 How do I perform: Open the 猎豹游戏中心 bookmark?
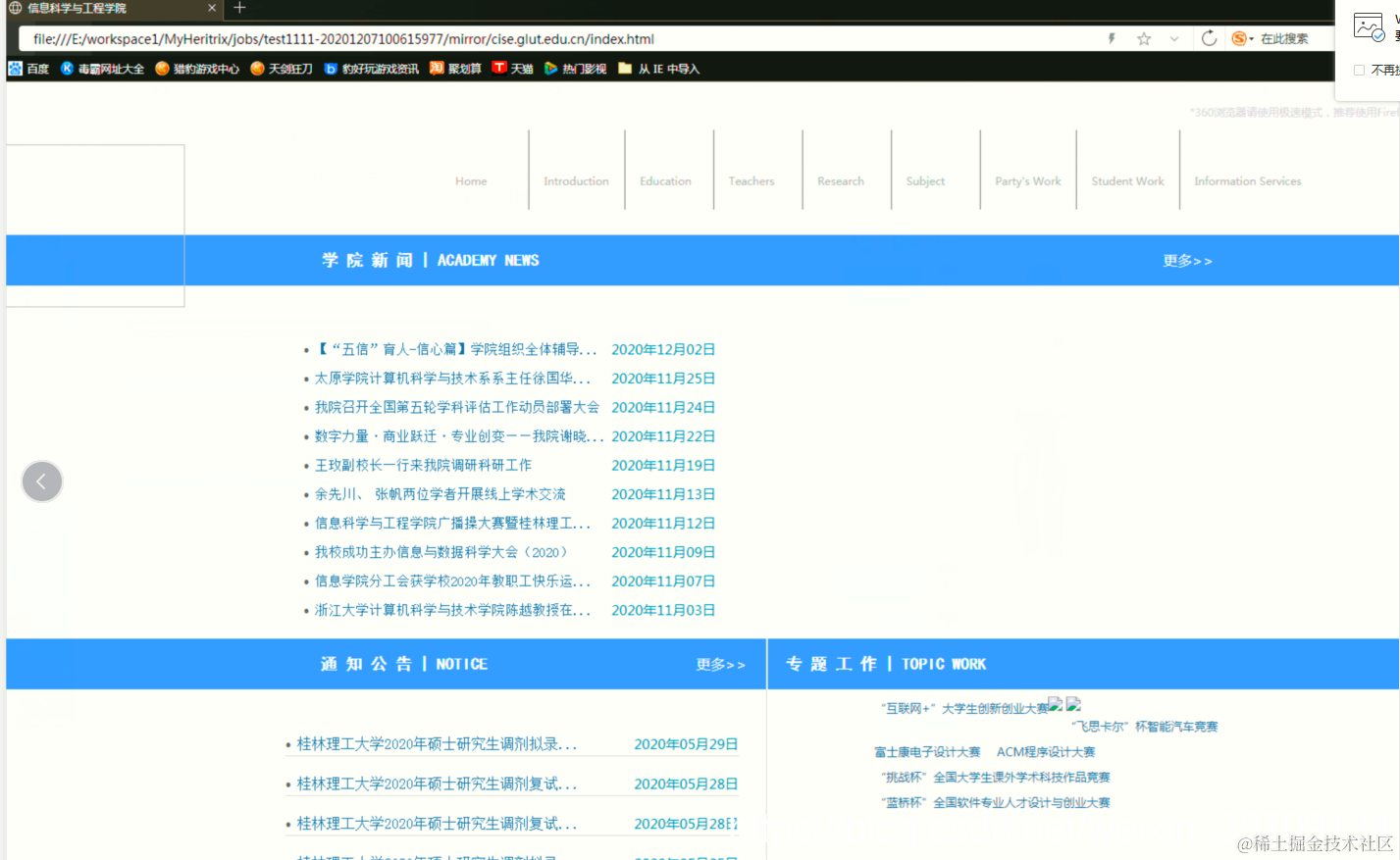click(x=197, y=69)
